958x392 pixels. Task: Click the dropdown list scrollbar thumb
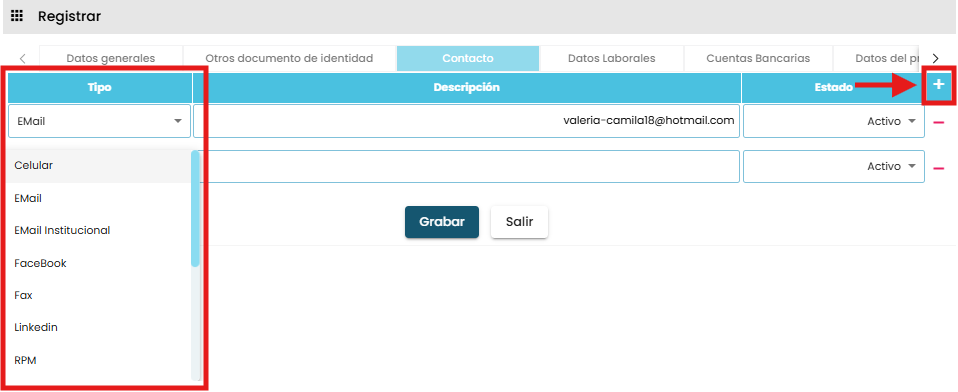tap(196, 208)
